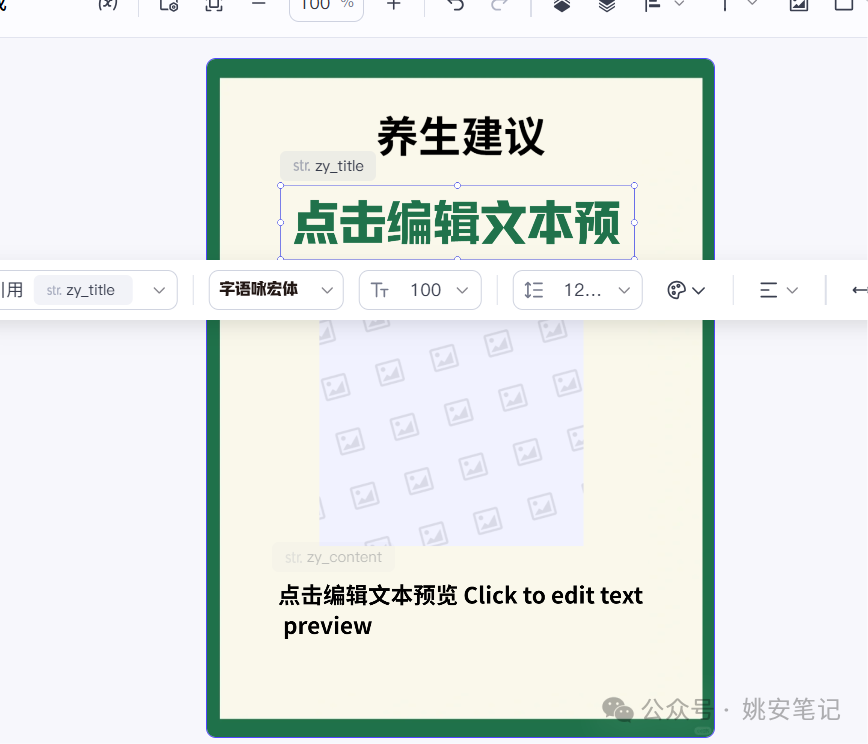Image resolution: width=868 pixels, height=744 pixels.
Task: Click the variable (x) icon in top toolbar
Action: (108, 4)
